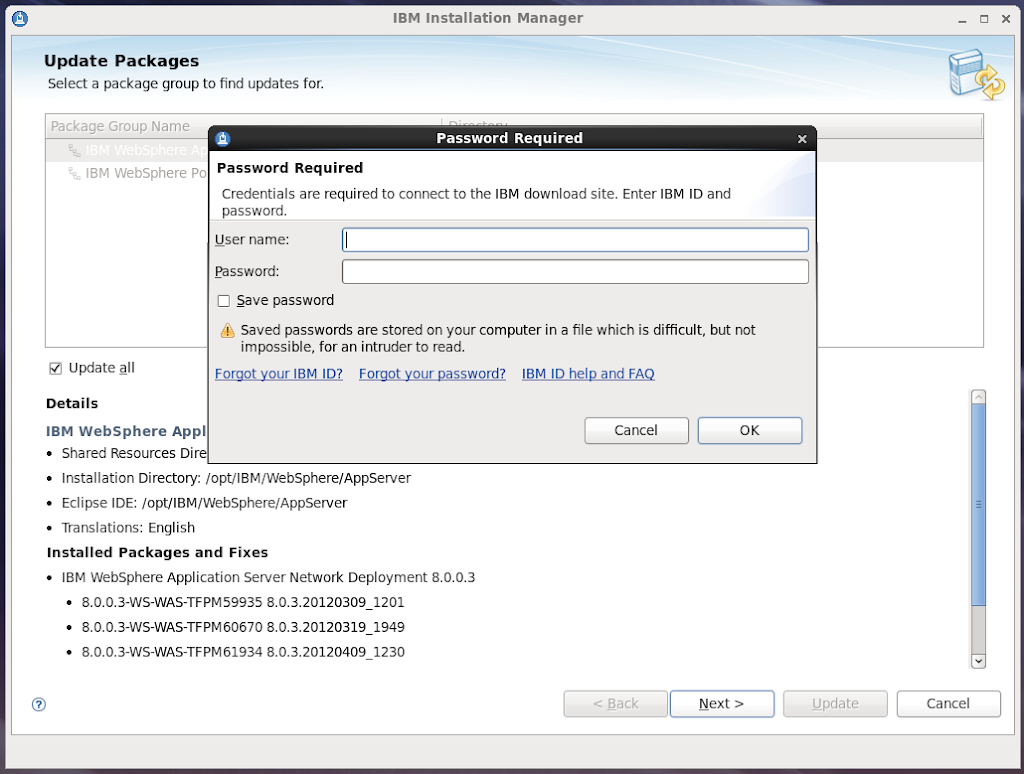Click the Password Required dialog title icon
1024x774 pixels.
pyautogui.click(x=223, y=139)
